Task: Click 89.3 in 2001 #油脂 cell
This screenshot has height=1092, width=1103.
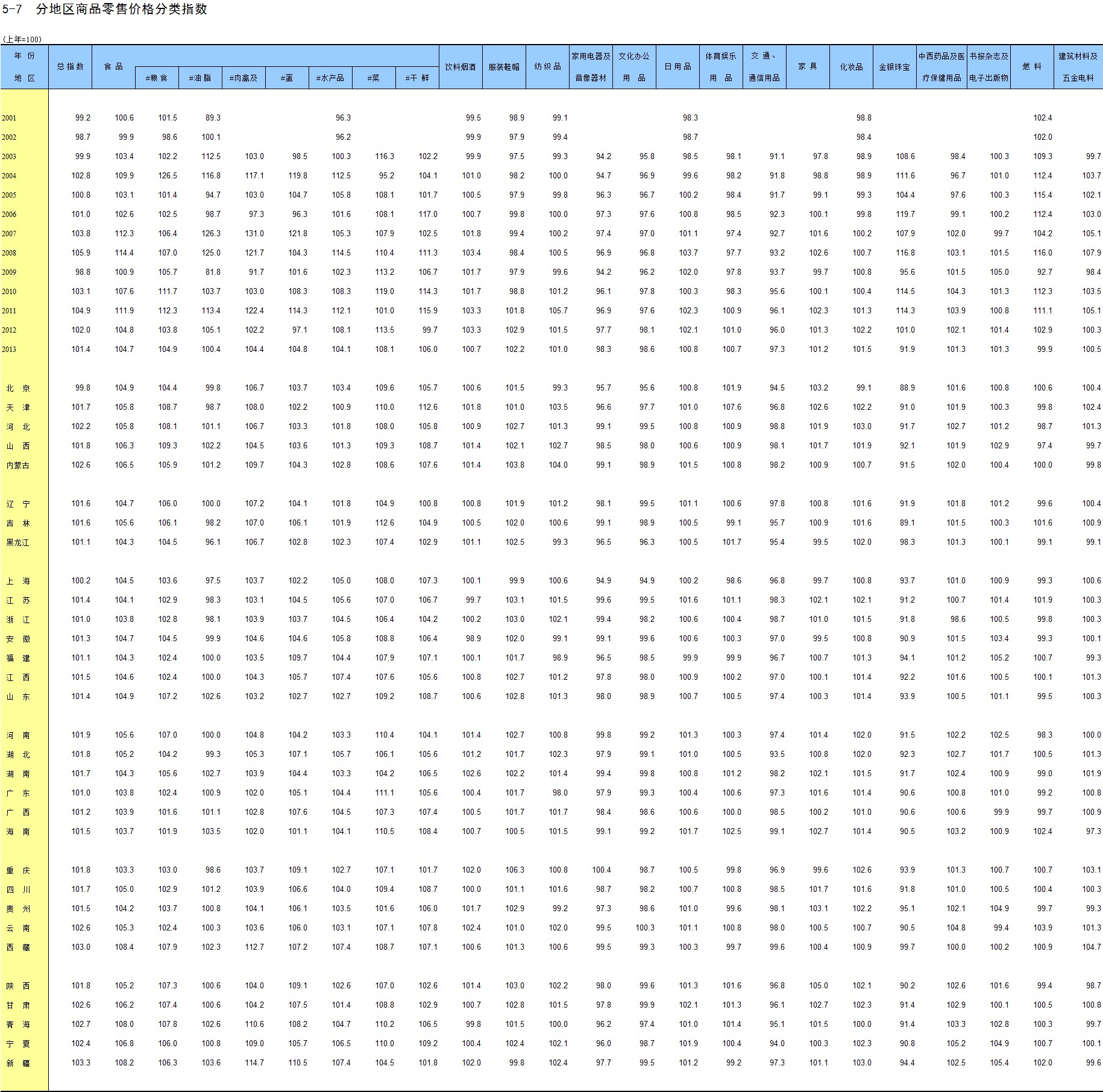Action: point(213,118)
